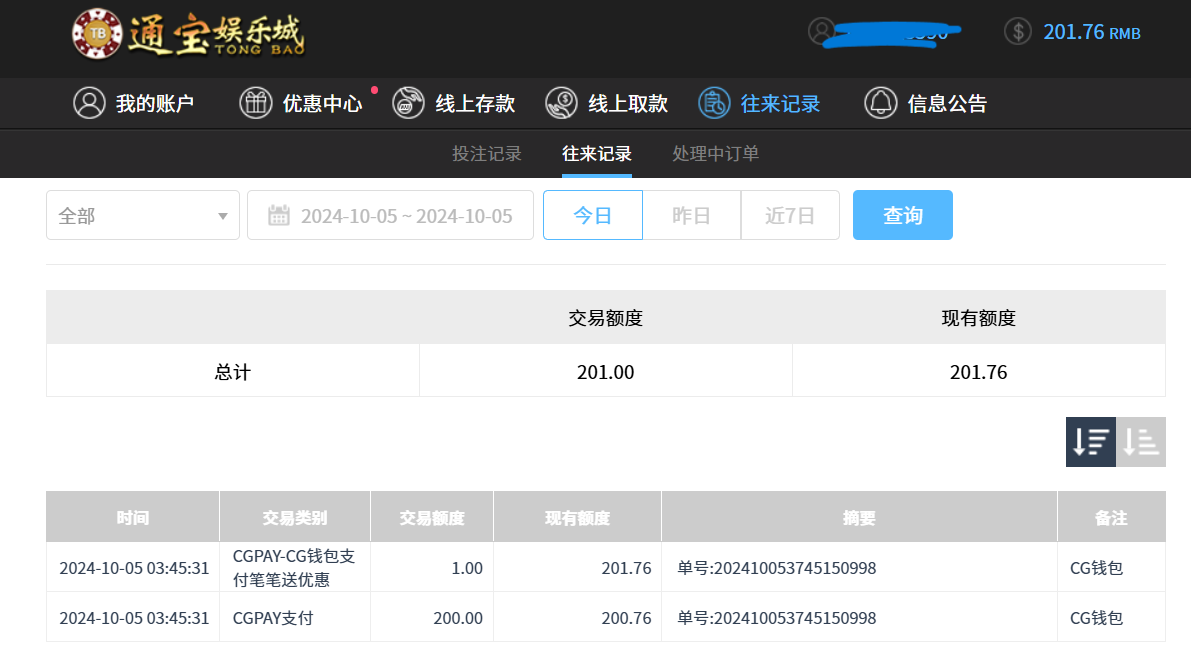Select 昨日 date range option

[x=691, y=215]
